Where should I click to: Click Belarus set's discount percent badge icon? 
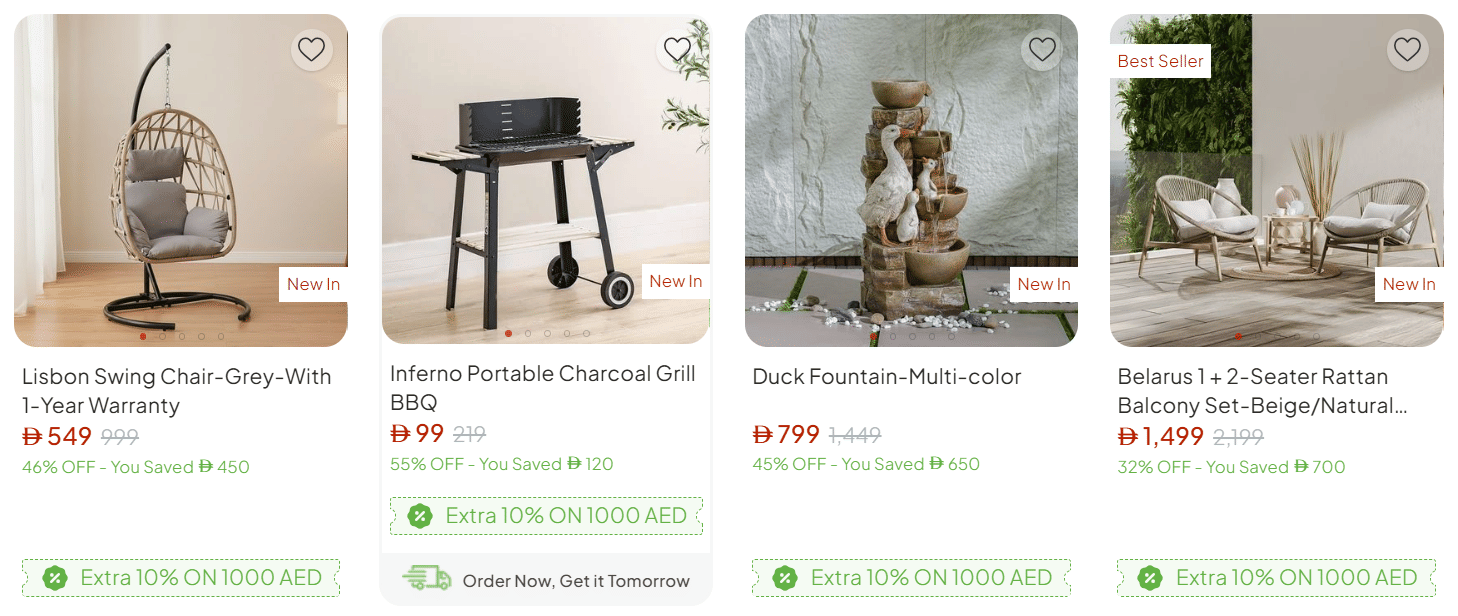point(1150,578)
